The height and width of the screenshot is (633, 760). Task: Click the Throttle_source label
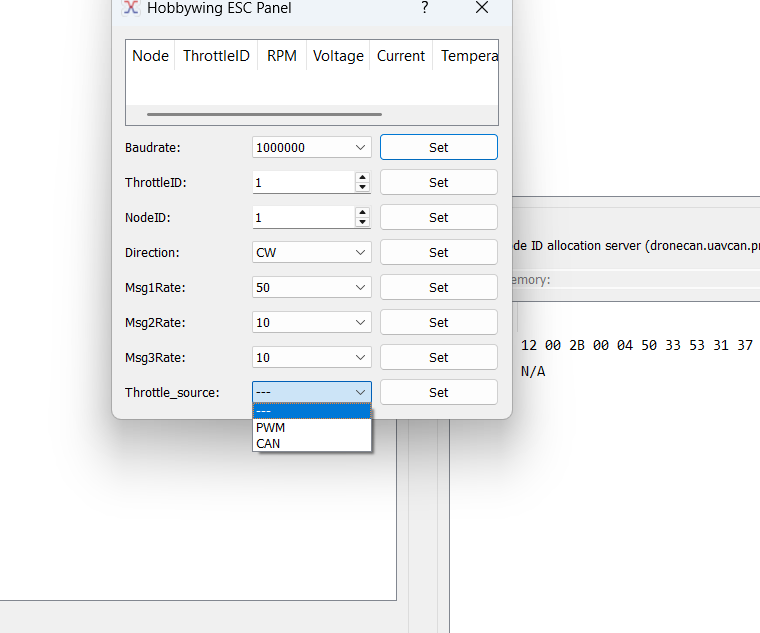172,392
